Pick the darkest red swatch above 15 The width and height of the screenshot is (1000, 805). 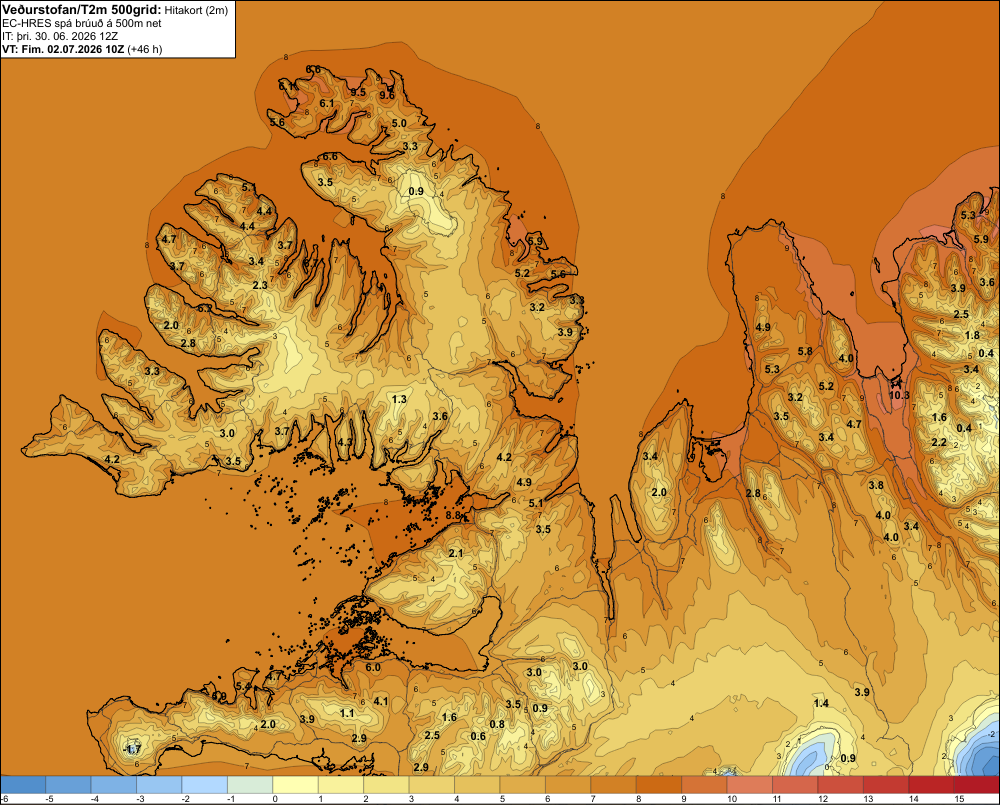977,785
